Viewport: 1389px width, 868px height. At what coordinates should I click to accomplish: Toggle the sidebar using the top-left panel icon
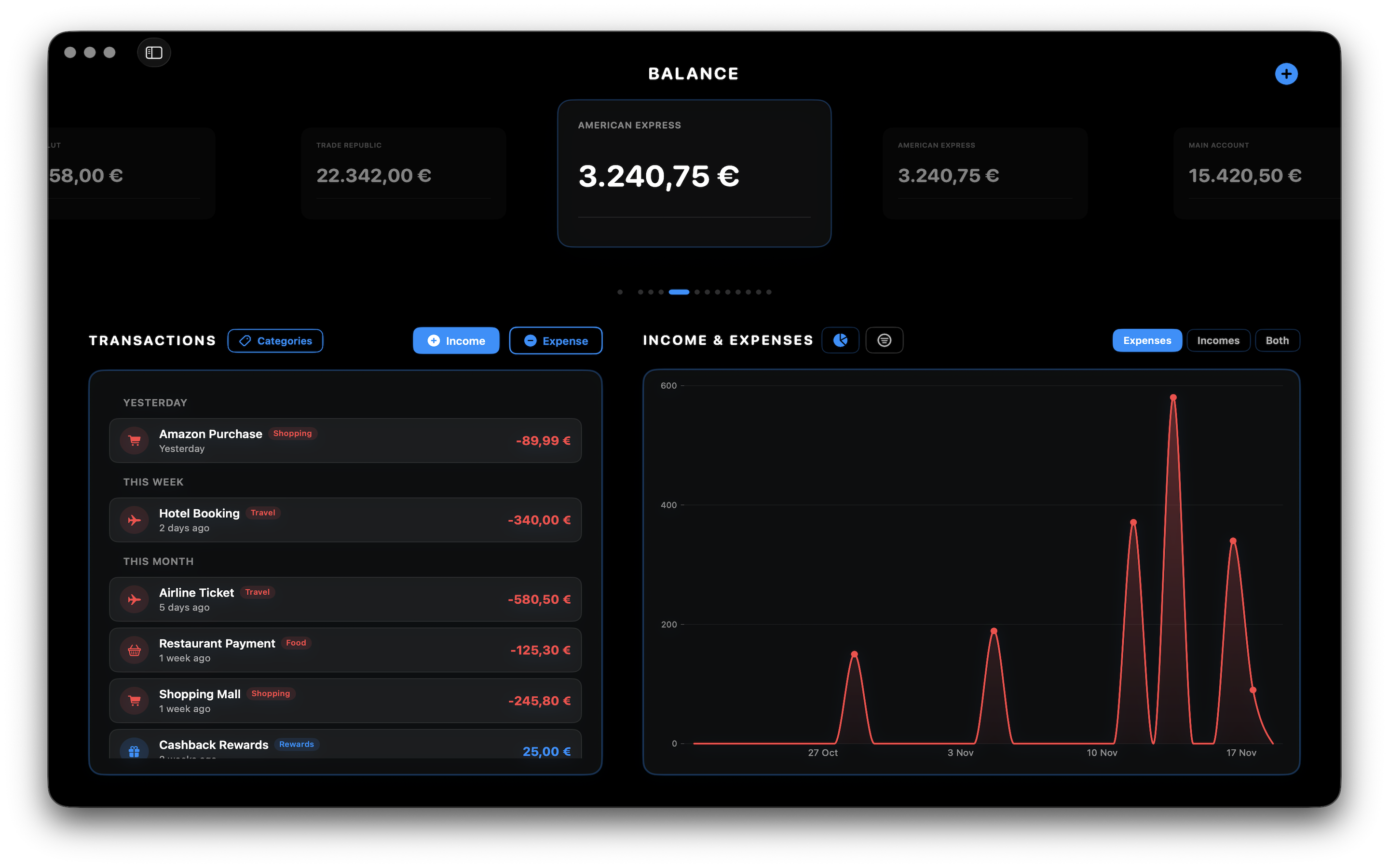153,52
